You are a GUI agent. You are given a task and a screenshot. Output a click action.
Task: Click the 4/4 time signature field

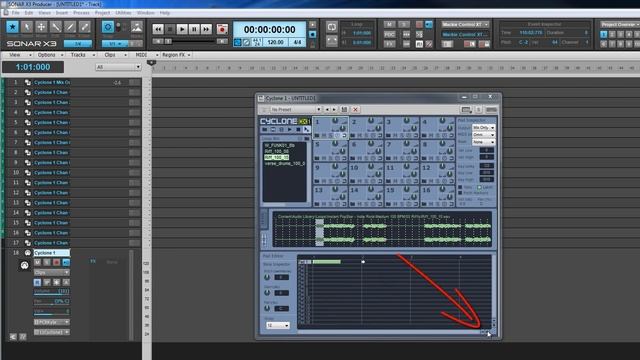[x=297, y=42]
